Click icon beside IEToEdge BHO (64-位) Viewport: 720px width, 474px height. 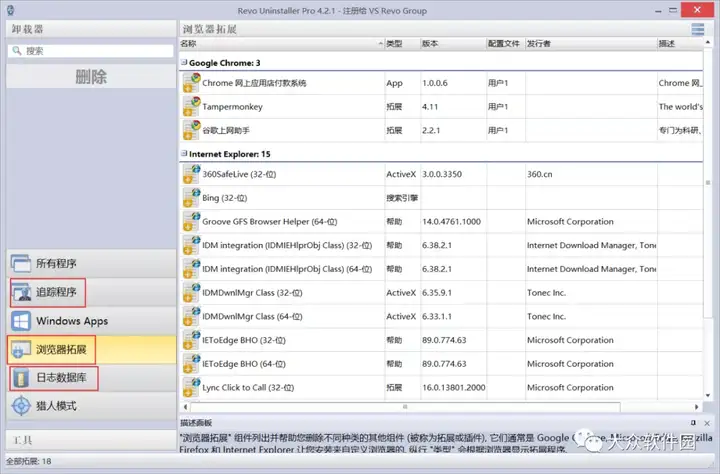191,364
